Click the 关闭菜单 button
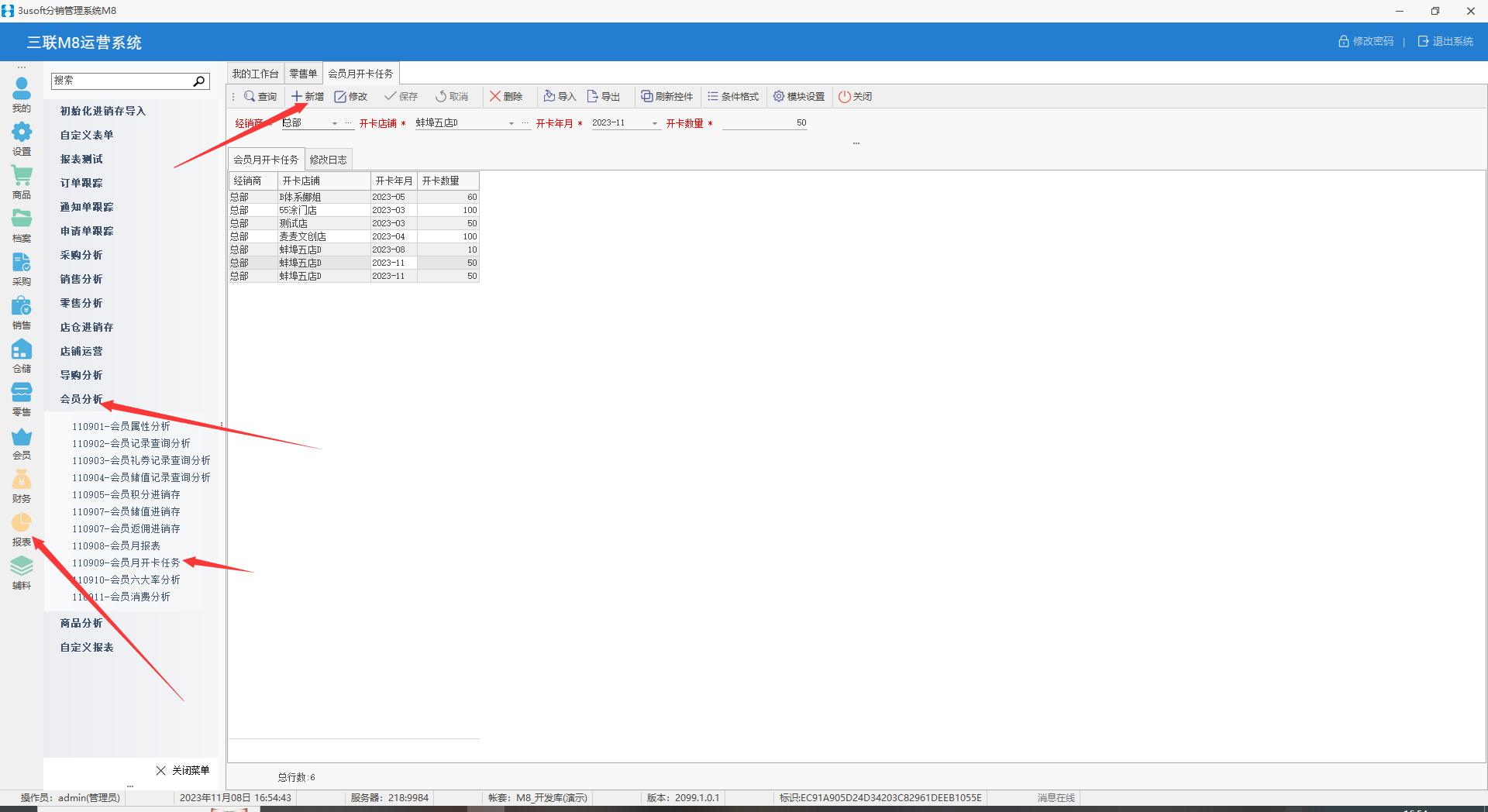Viewport: 1488px width, 812px height. pyautogui.click(x=183, y=770)
